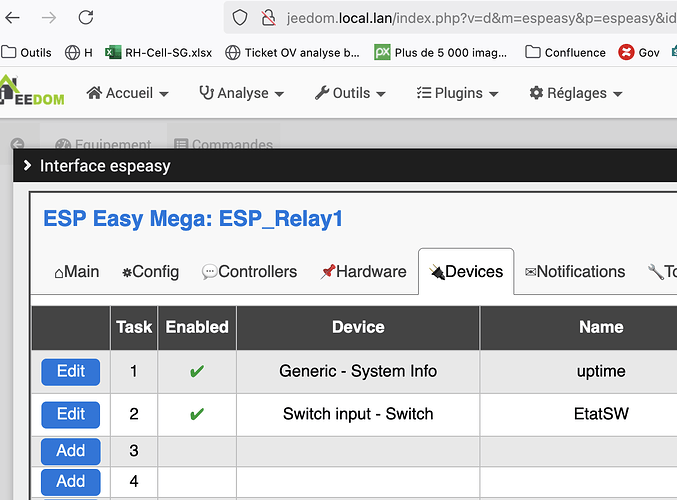Open the Confluence bookmarks folder

[565, 53]
